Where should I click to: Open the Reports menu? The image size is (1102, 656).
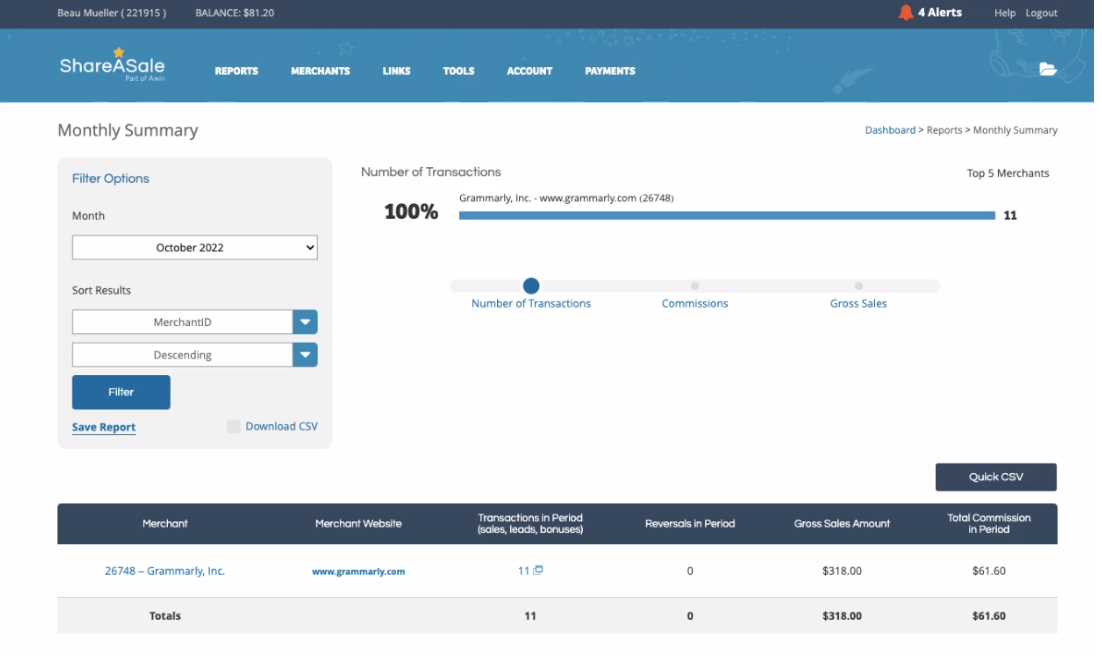[236, 71]
